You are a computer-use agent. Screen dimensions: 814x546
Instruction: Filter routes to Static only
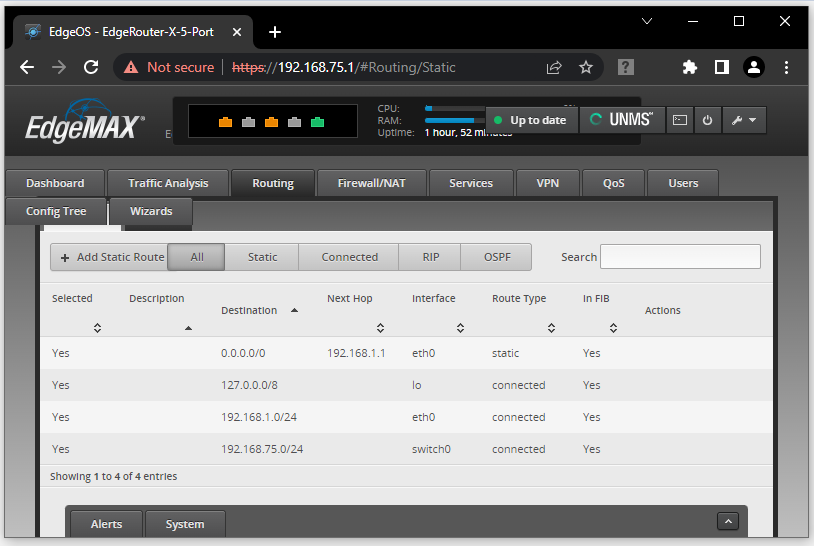pos(262,257)
